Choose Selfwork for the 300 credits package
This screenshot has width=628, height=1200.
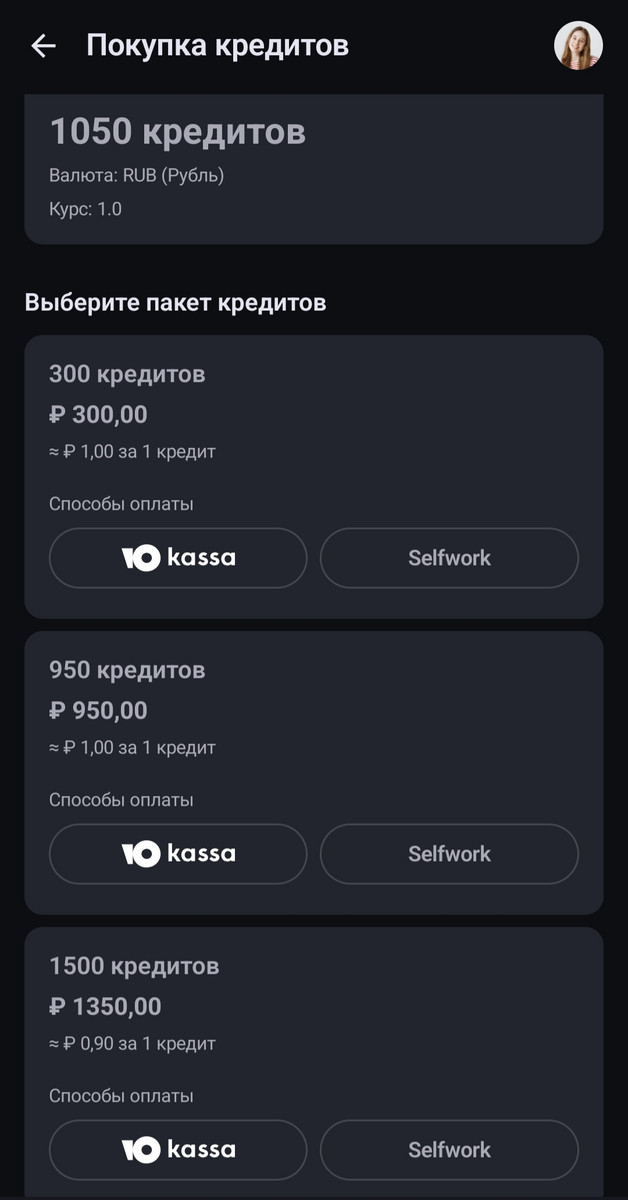(449, 558)
